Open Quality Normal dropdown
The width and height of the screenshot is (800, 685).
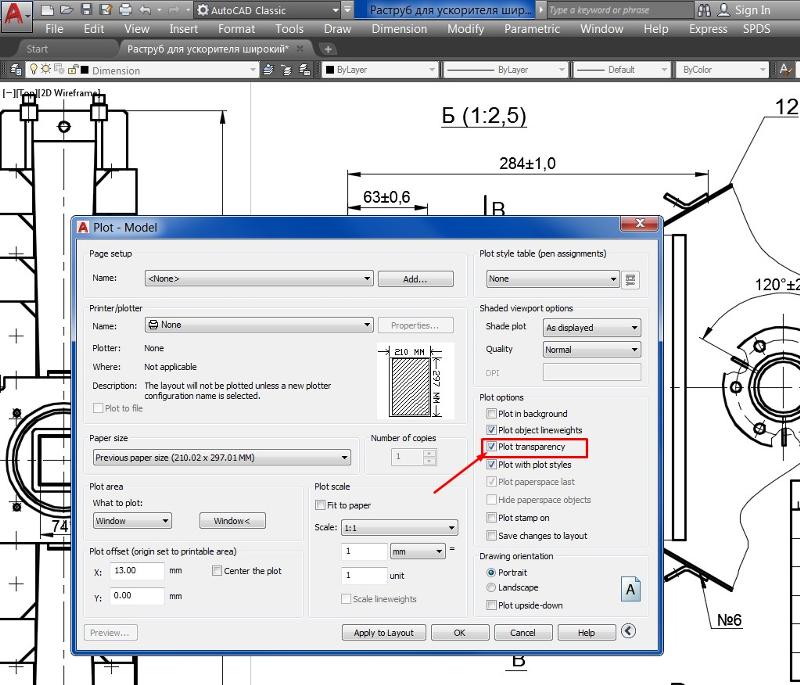click(x=592, y=350)
